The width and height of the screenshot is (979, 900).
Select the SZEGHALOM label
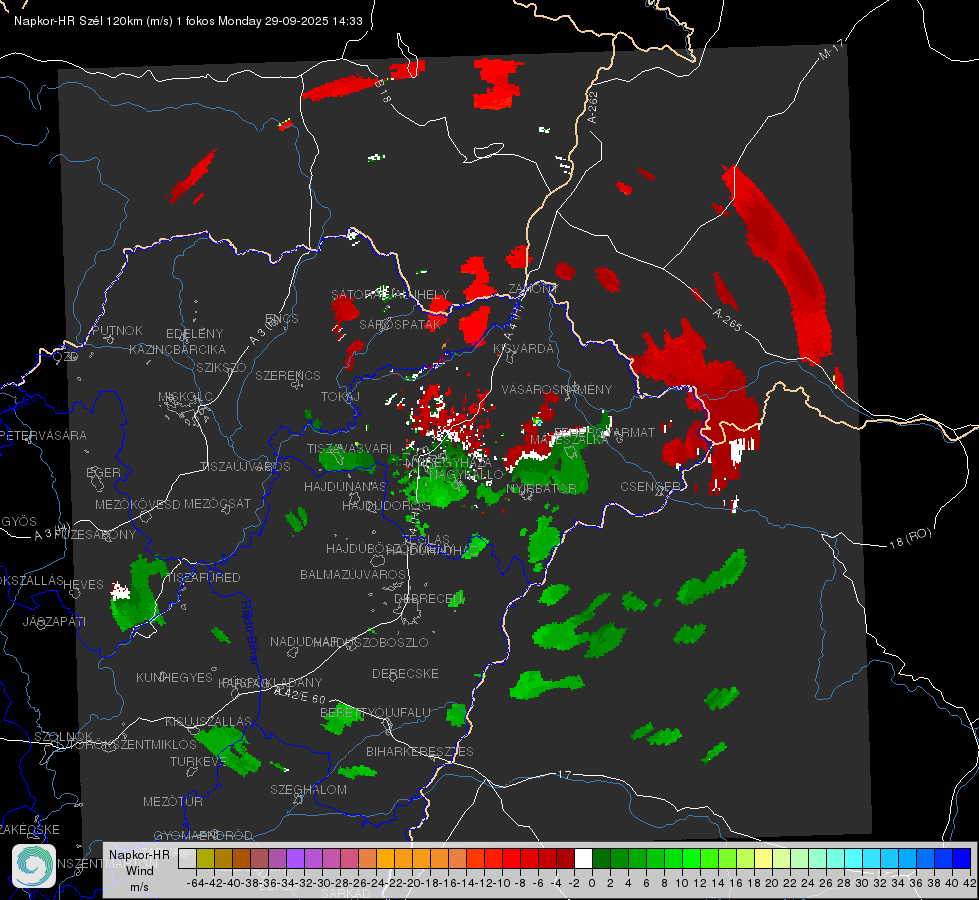pos(308,789)
